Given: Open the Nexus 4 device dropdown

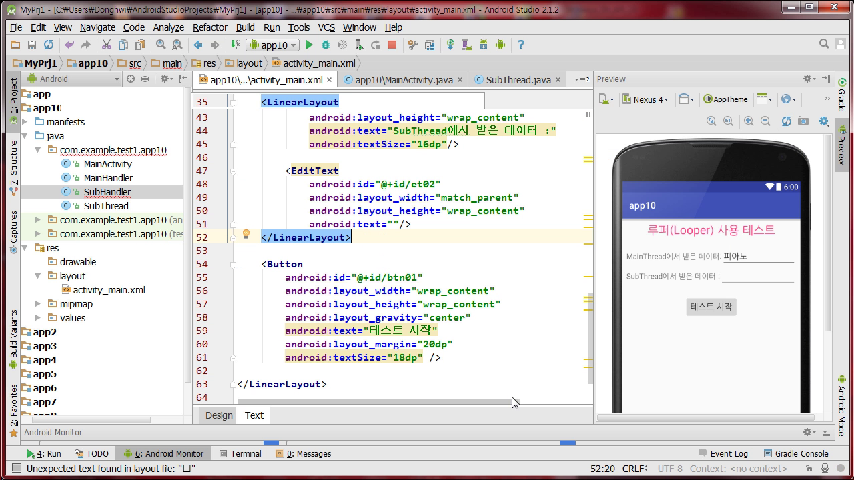Looking at the screenshot, I should pos(645,99).
